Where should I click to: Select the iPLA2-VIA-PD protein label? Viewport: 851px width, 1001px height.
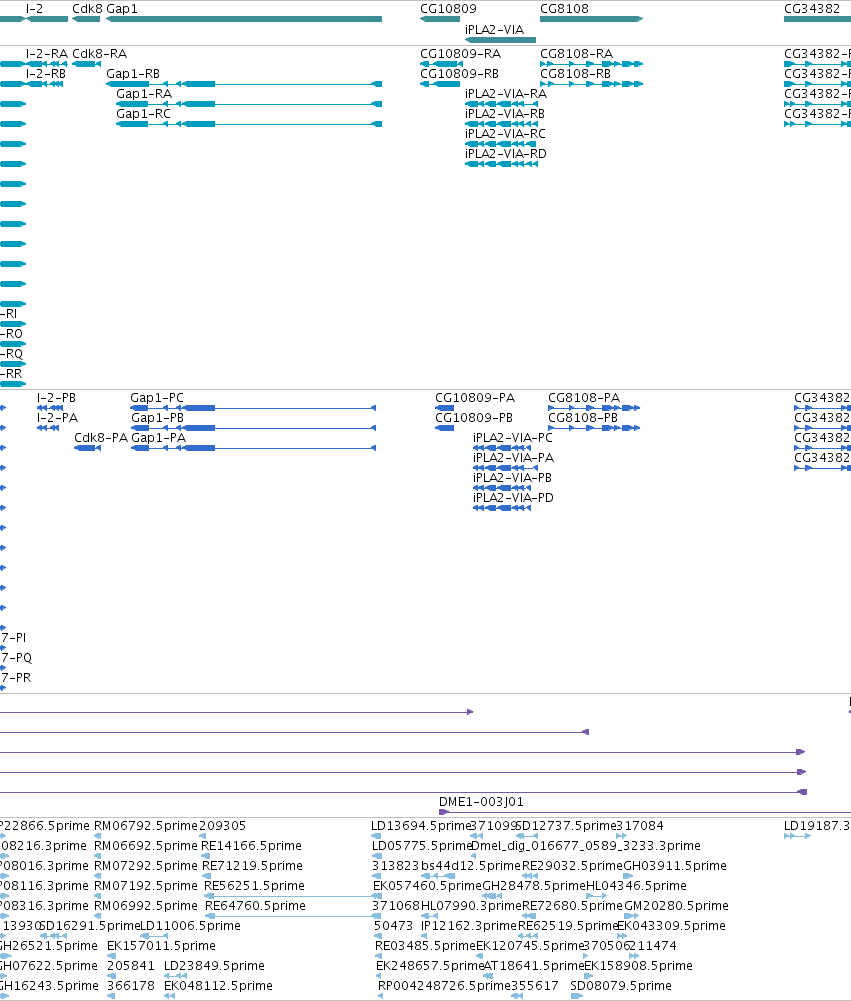point(513,498)
